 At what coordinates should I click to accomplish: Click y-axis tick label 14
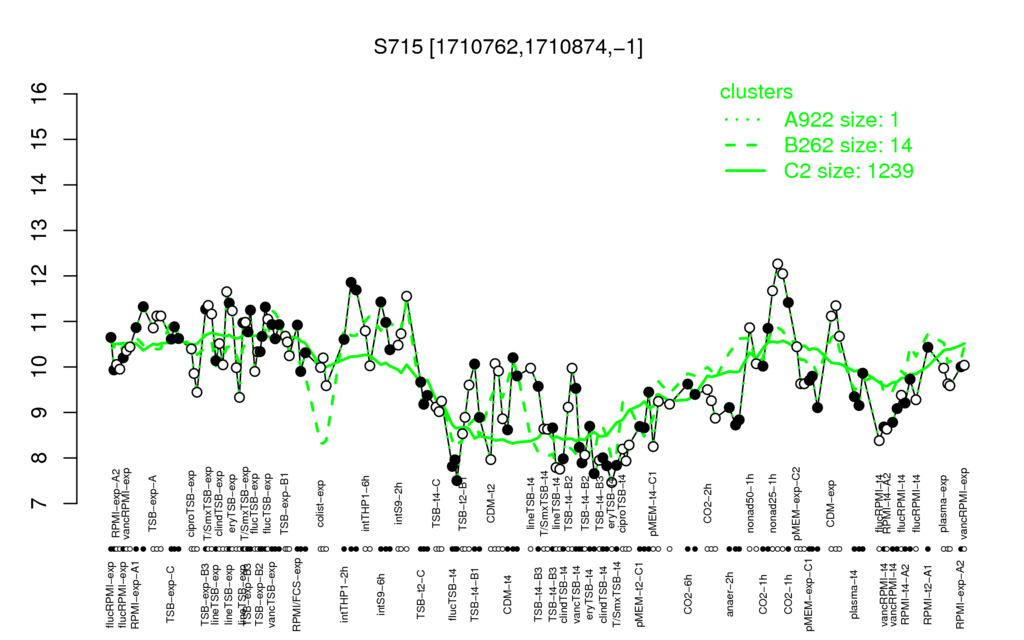tap(40, 185)
